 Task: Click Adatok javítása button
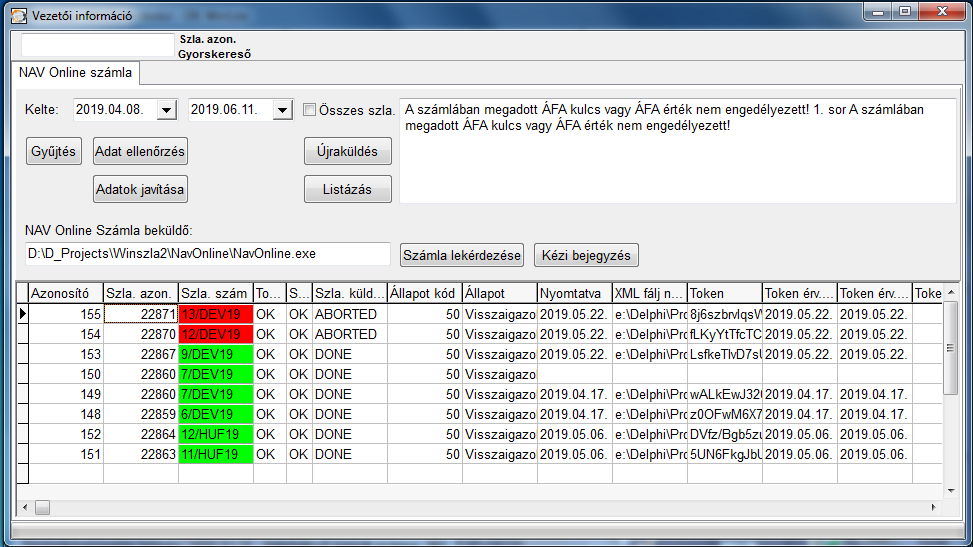click(x=140, y=189)
